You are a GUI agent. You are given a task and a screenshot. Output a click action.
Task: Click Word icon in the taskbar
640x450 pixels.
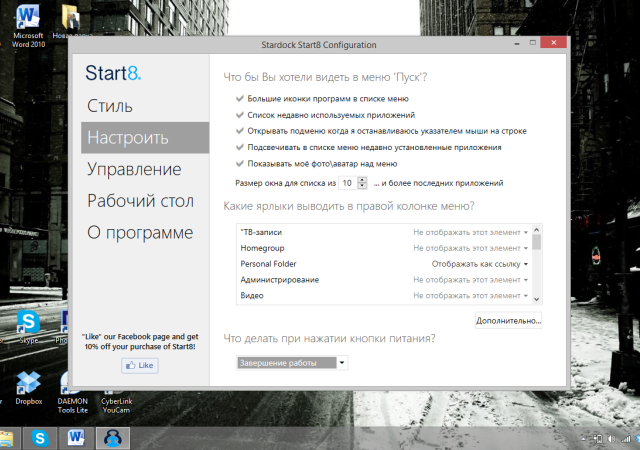[x=76, y=438]
